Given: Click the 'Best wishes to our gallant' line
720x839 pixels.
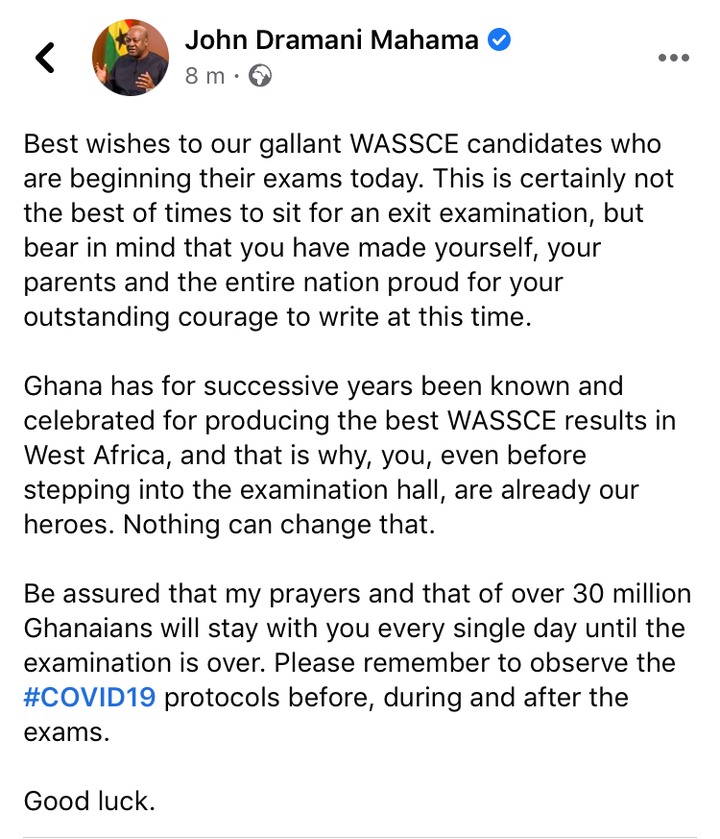Looking at the screenshot, I should tap(342, 144).
